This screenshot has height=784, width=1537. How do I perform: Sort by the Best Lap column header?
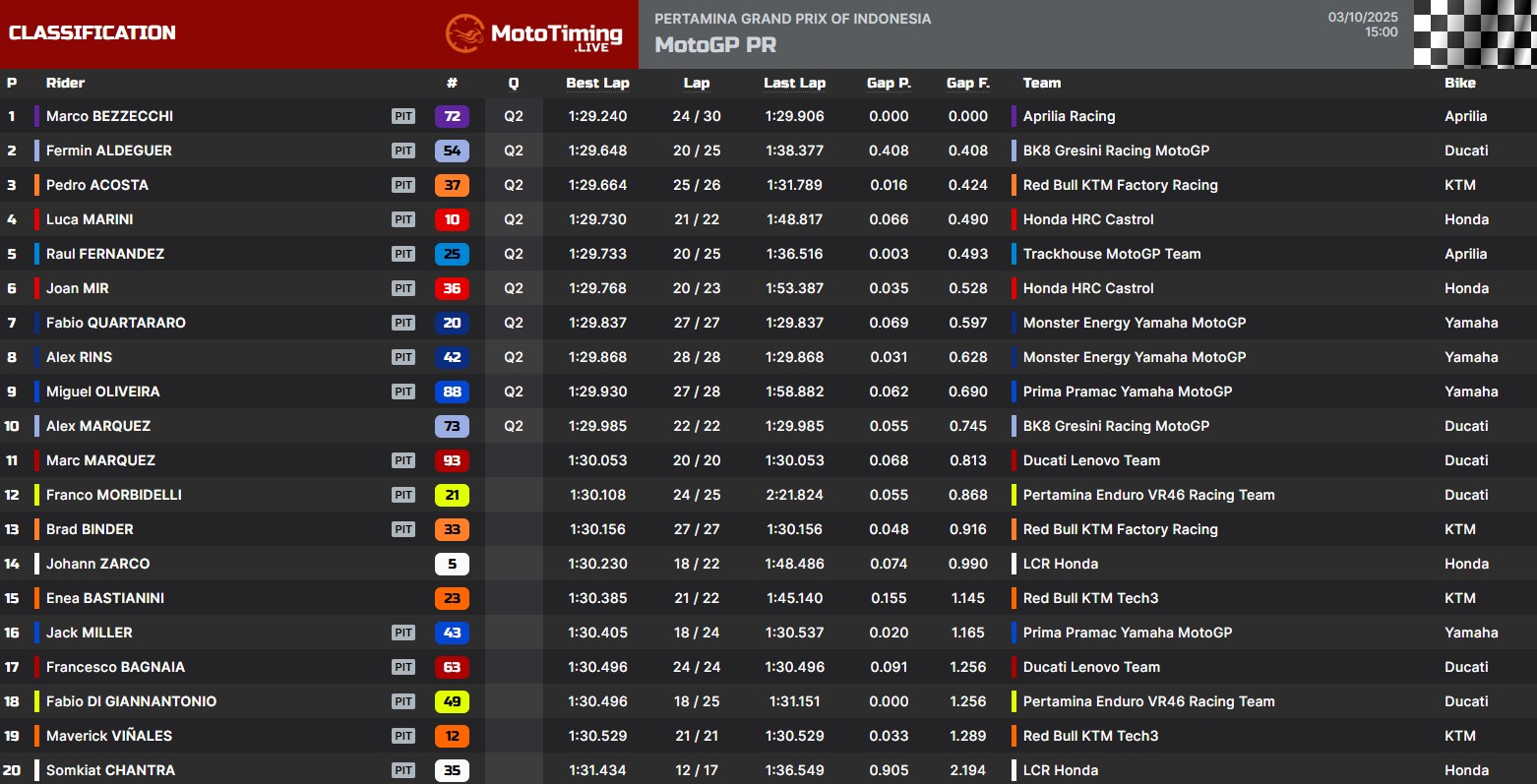tap(597, 83)
